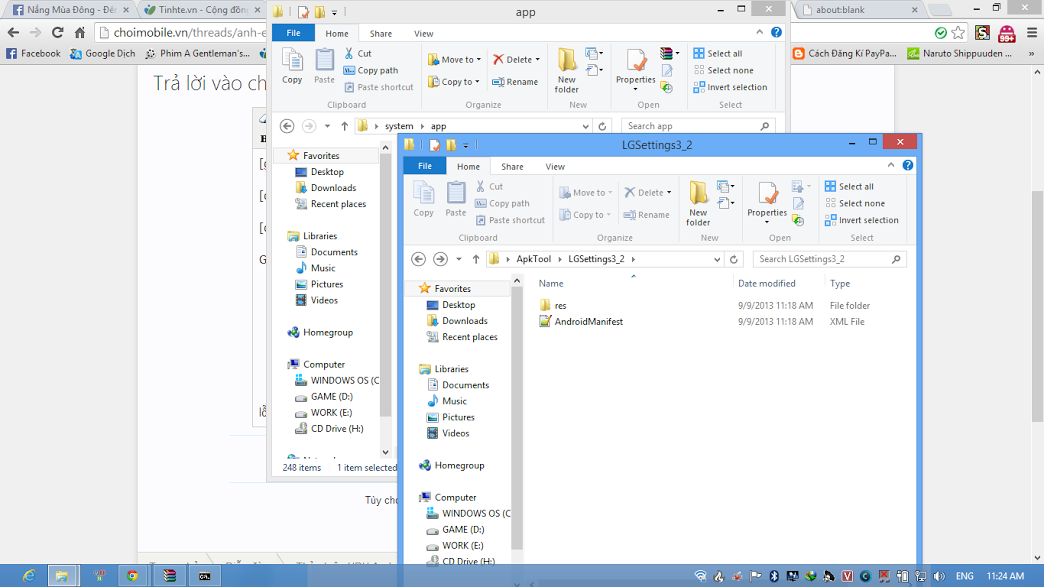Click New folder icon in LGSettings3_2 ribbon

[x=698, y=202]
